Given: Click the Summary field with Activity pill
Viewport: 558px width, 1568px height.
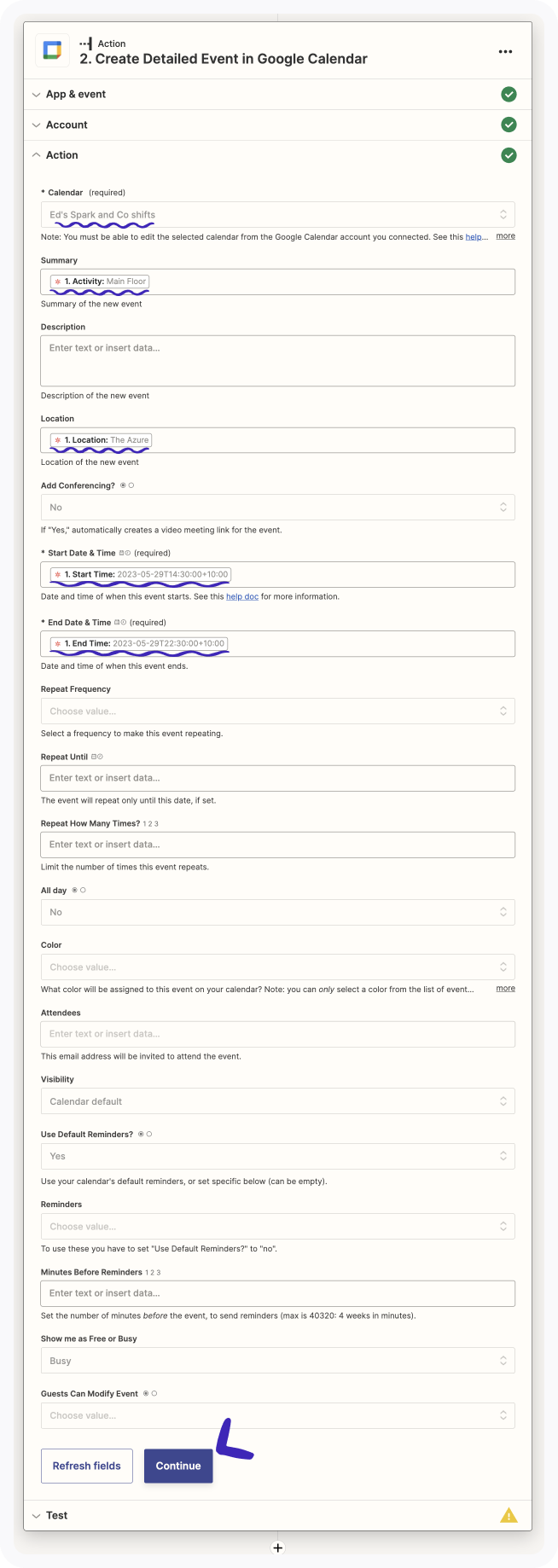Looking at the screenshot, I should tap(277, 282).
